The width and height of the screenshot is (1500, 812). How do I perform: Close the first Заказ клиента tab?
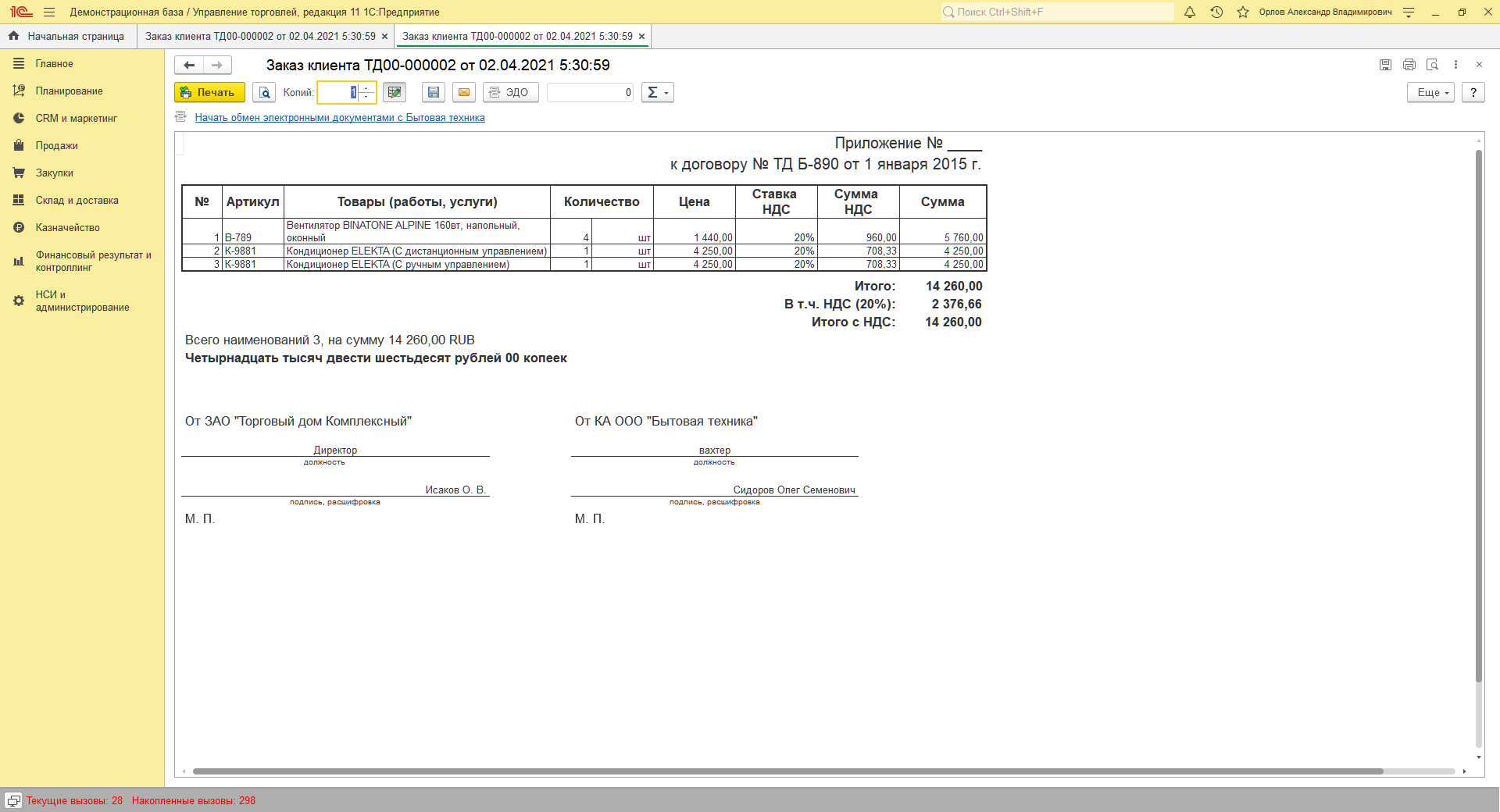coord(384,37)
